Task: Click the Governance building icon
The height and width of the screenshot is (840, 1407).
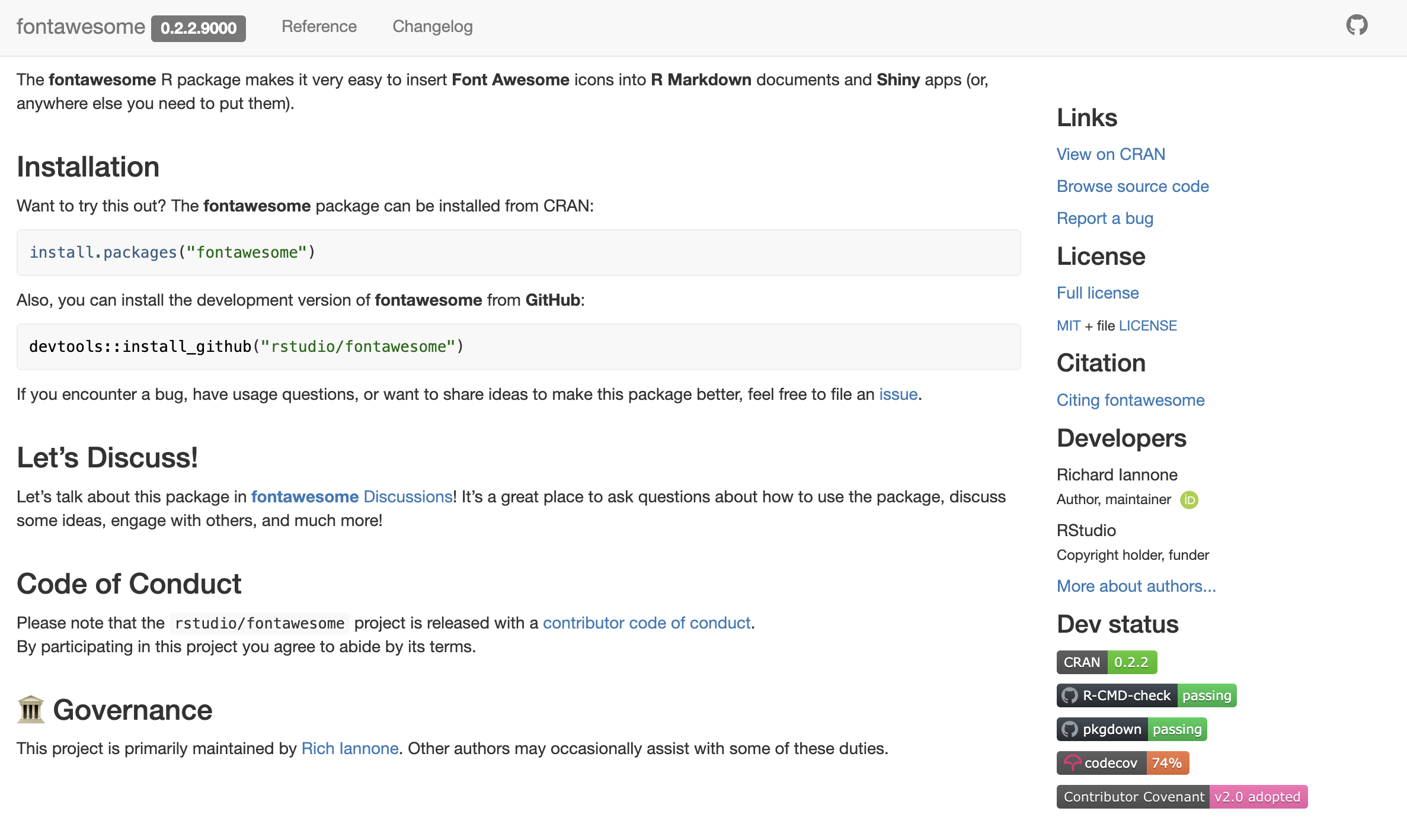Action: tap(30, 710)
